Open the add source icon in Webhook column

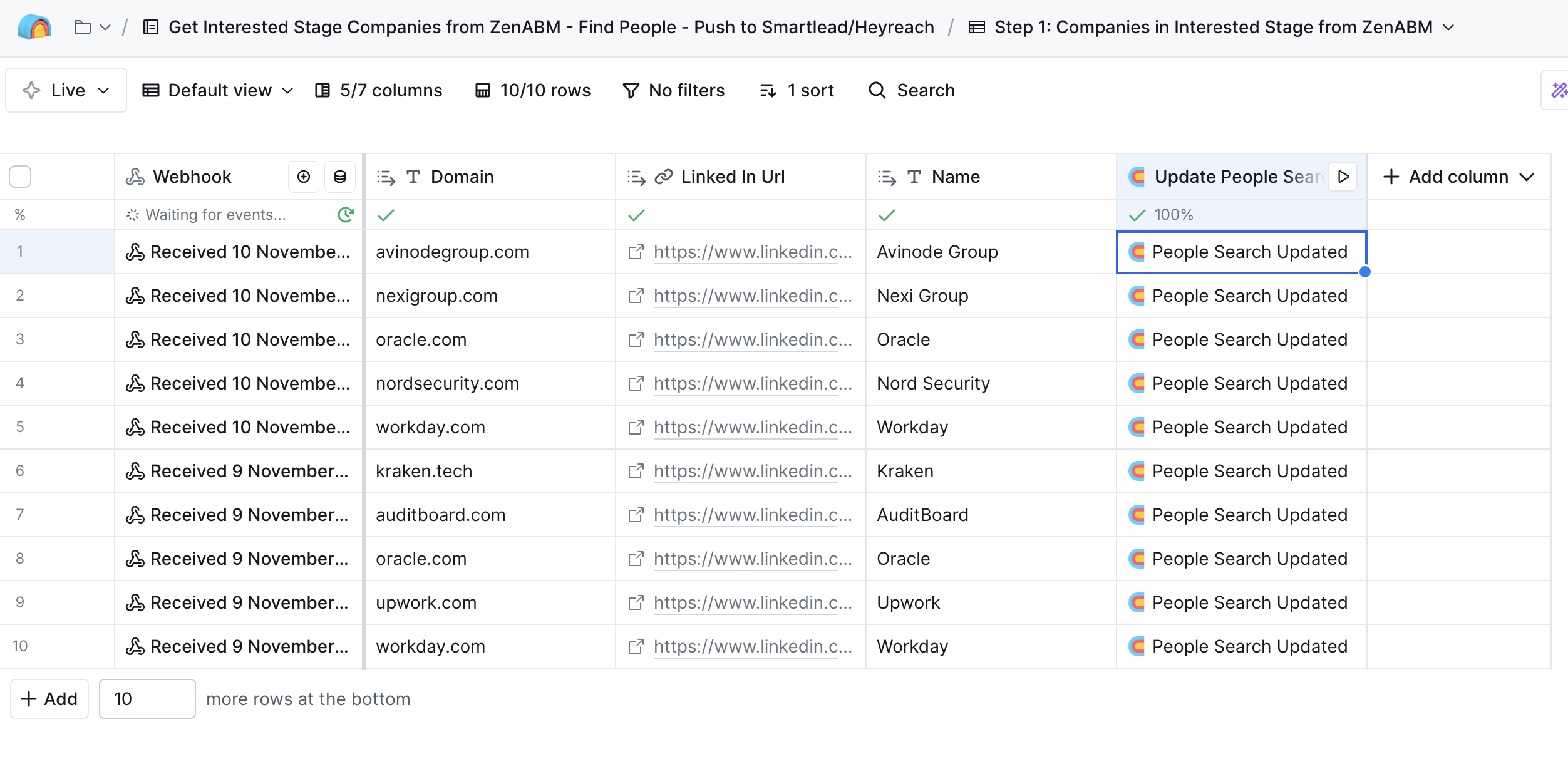click(x=304, y=177)
